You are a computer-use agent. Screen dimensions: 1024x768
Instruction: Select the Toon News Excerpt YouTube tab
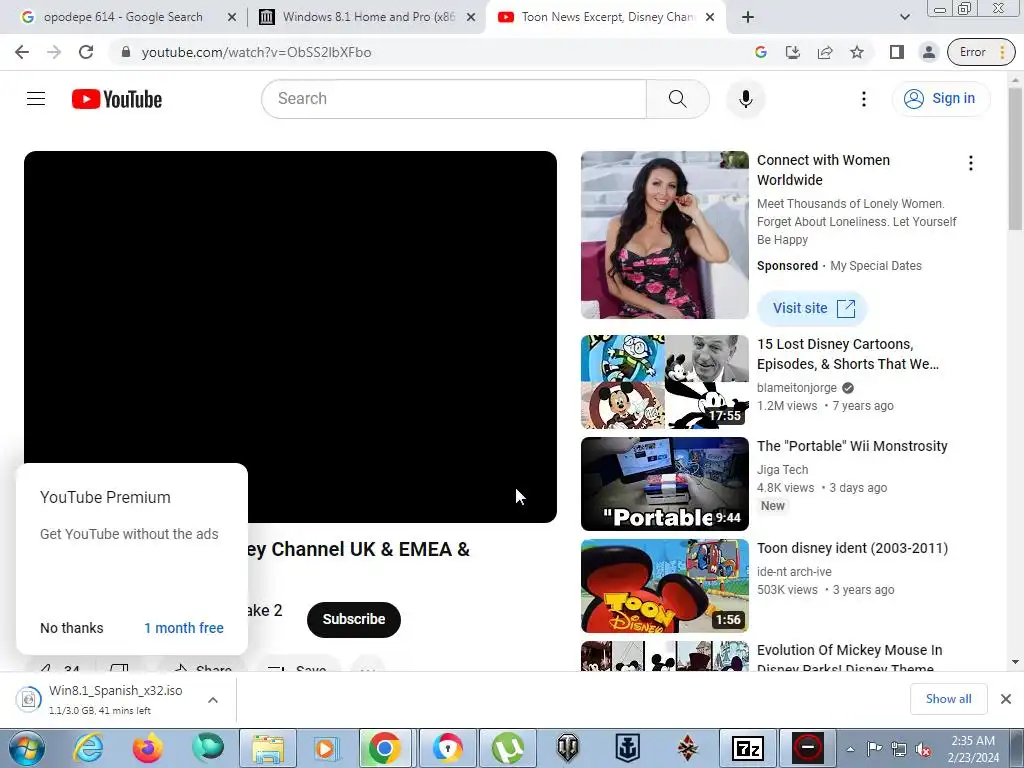[607, 18]
